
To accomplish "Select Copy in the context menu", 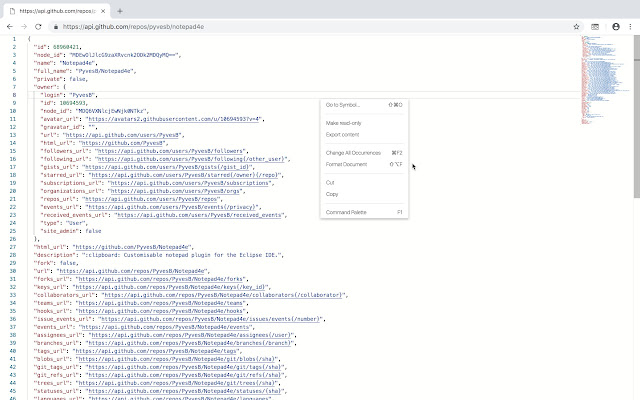I will (x=364, y=194).
